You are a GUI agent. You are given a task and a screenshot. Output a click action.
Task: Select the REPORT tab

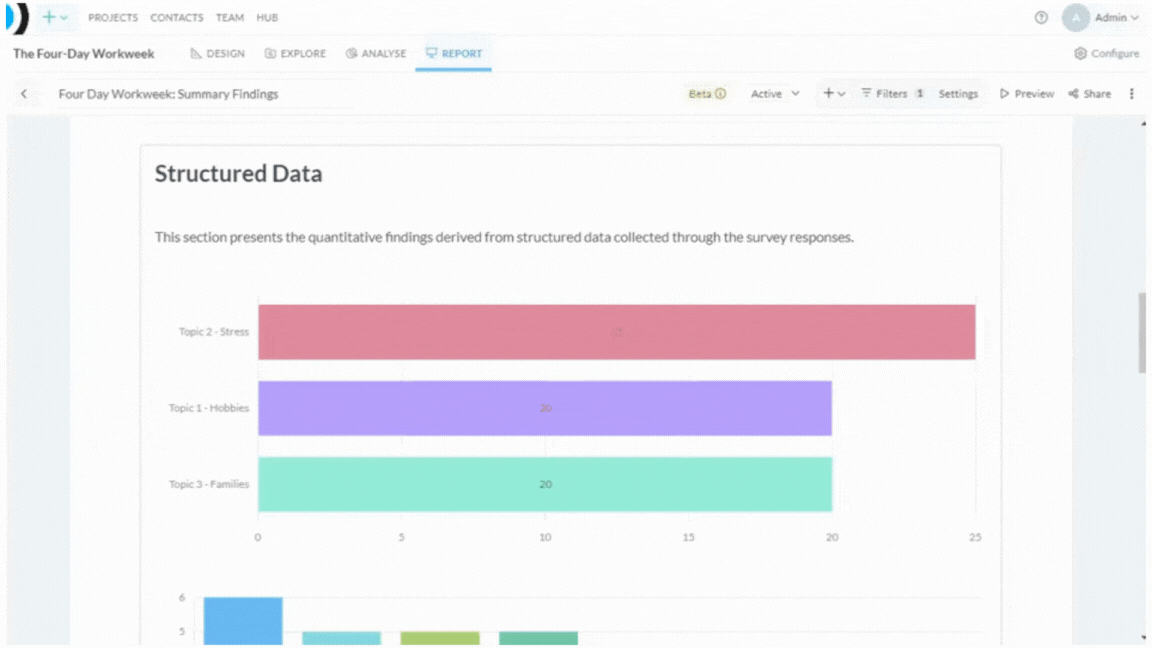453,54
